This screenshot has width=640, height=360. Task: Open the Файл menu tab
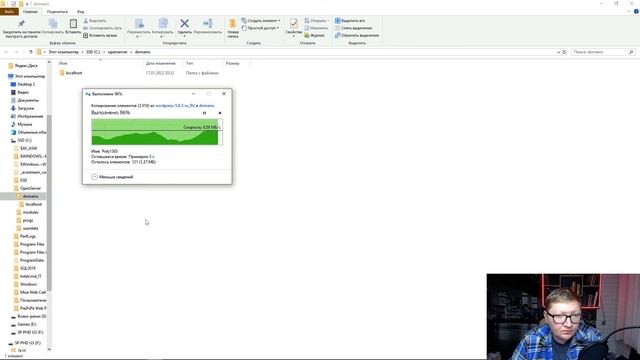tap(9, 11)
